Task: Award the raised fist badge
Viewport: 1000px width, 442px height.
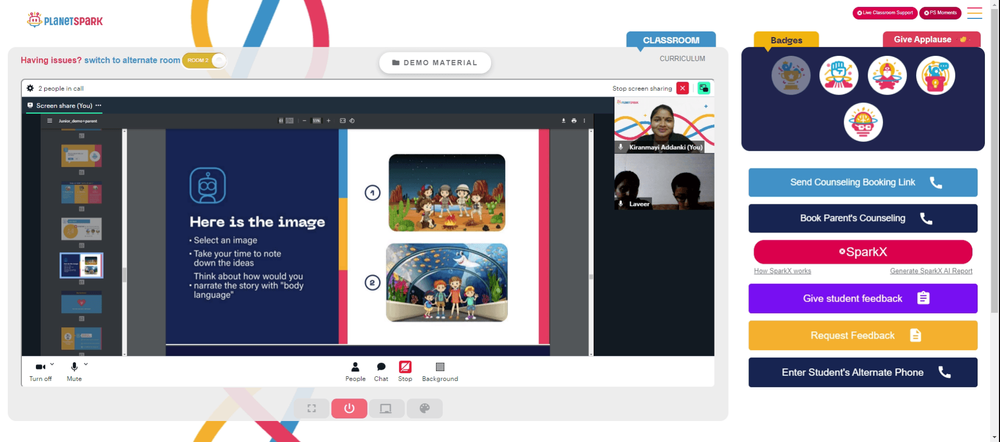Action: click(839, 75)
